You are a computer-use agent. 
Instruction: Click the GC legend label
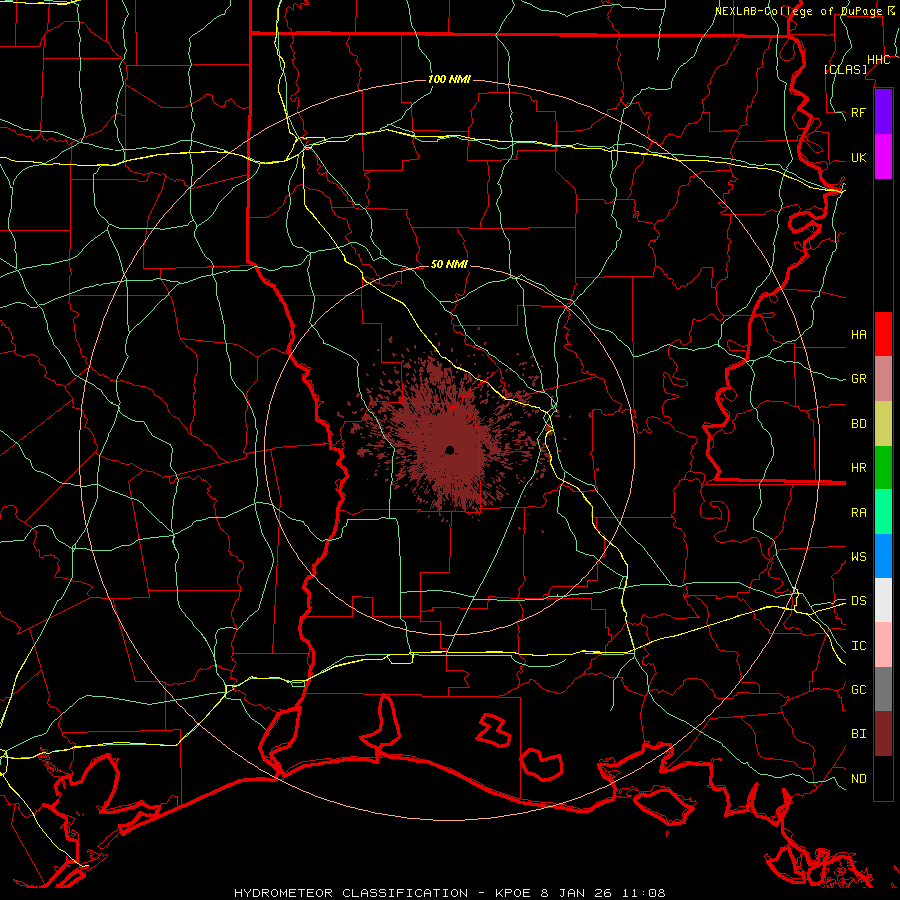pos(858,690)
